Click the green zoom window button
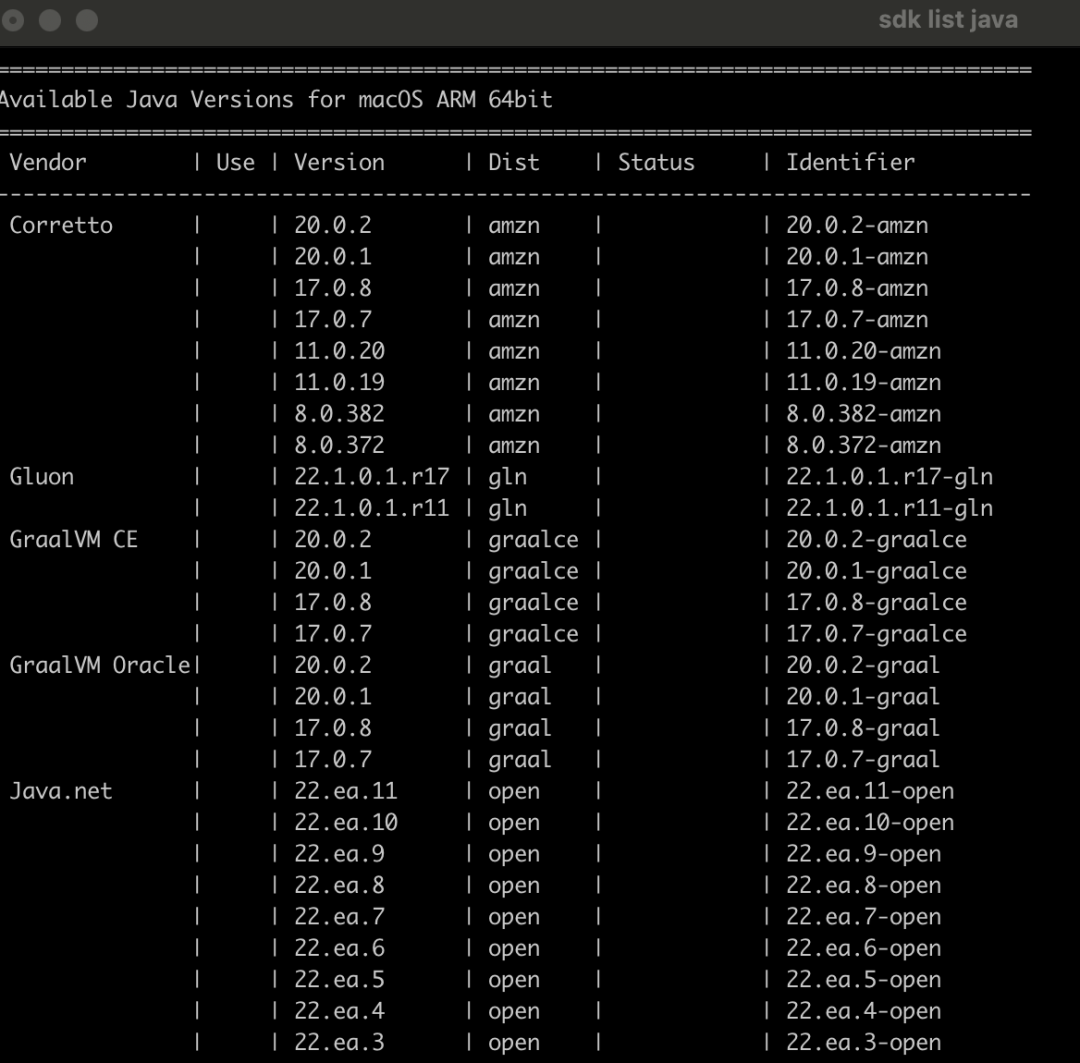The width and height of the screenshot is (1080, 1063). tap(87, 20)
